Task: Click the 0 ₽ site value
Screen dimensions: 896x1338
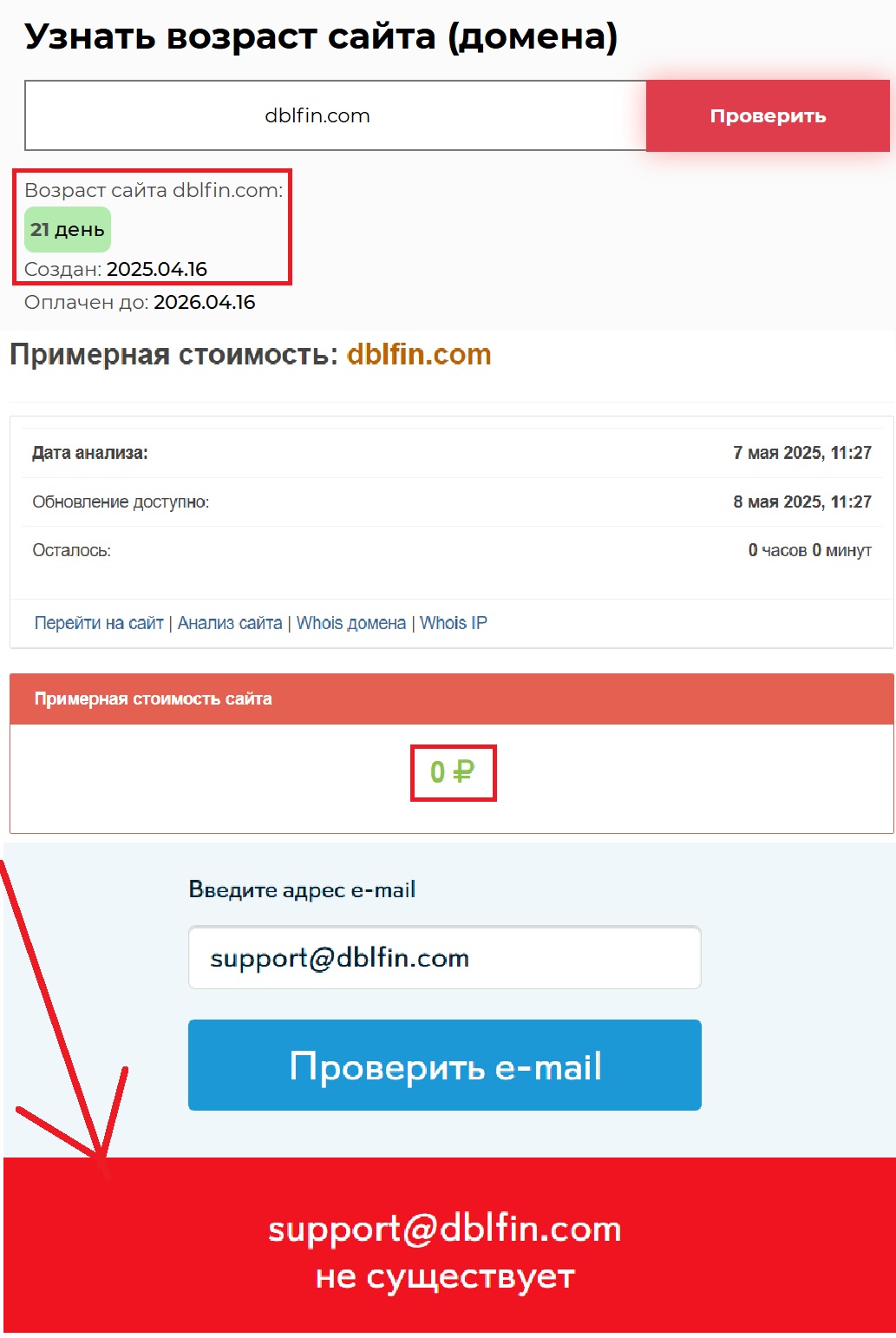Action: coord(452,771)
